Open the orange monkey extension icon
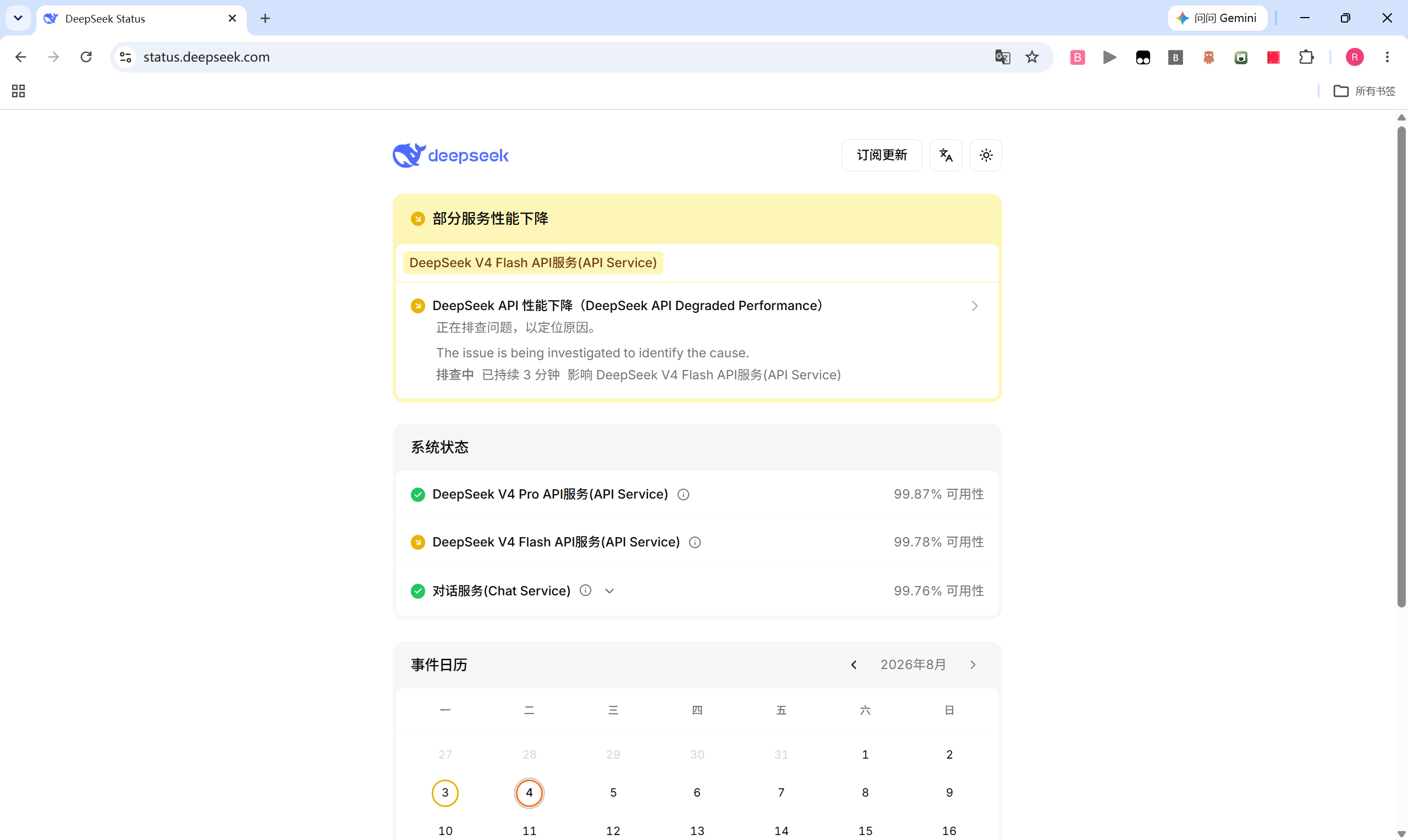 pyautogui.click(x=1208, y=57)
